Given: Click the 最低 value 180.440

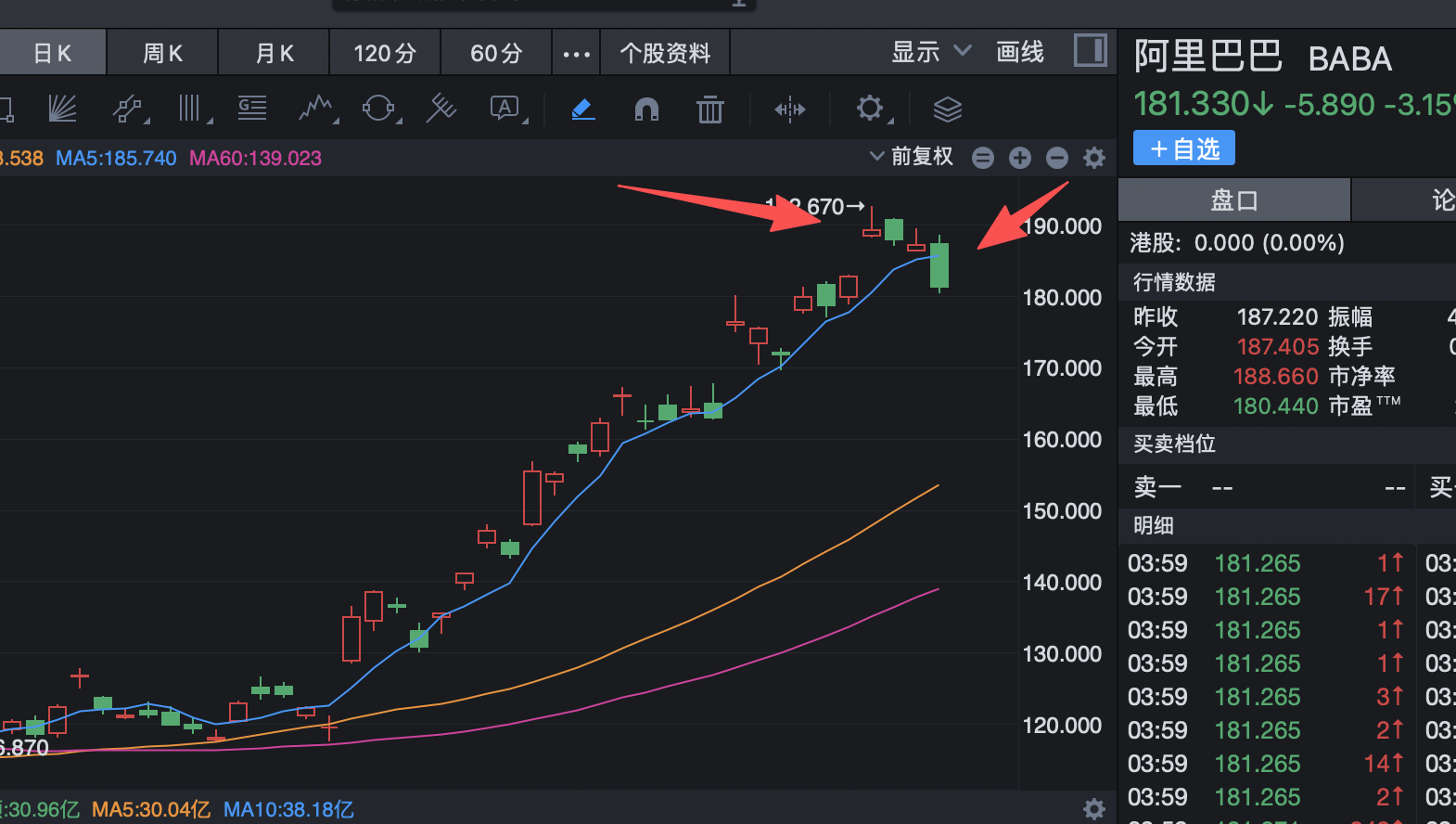Looking at the screenshot, I should pos(1275,406).
